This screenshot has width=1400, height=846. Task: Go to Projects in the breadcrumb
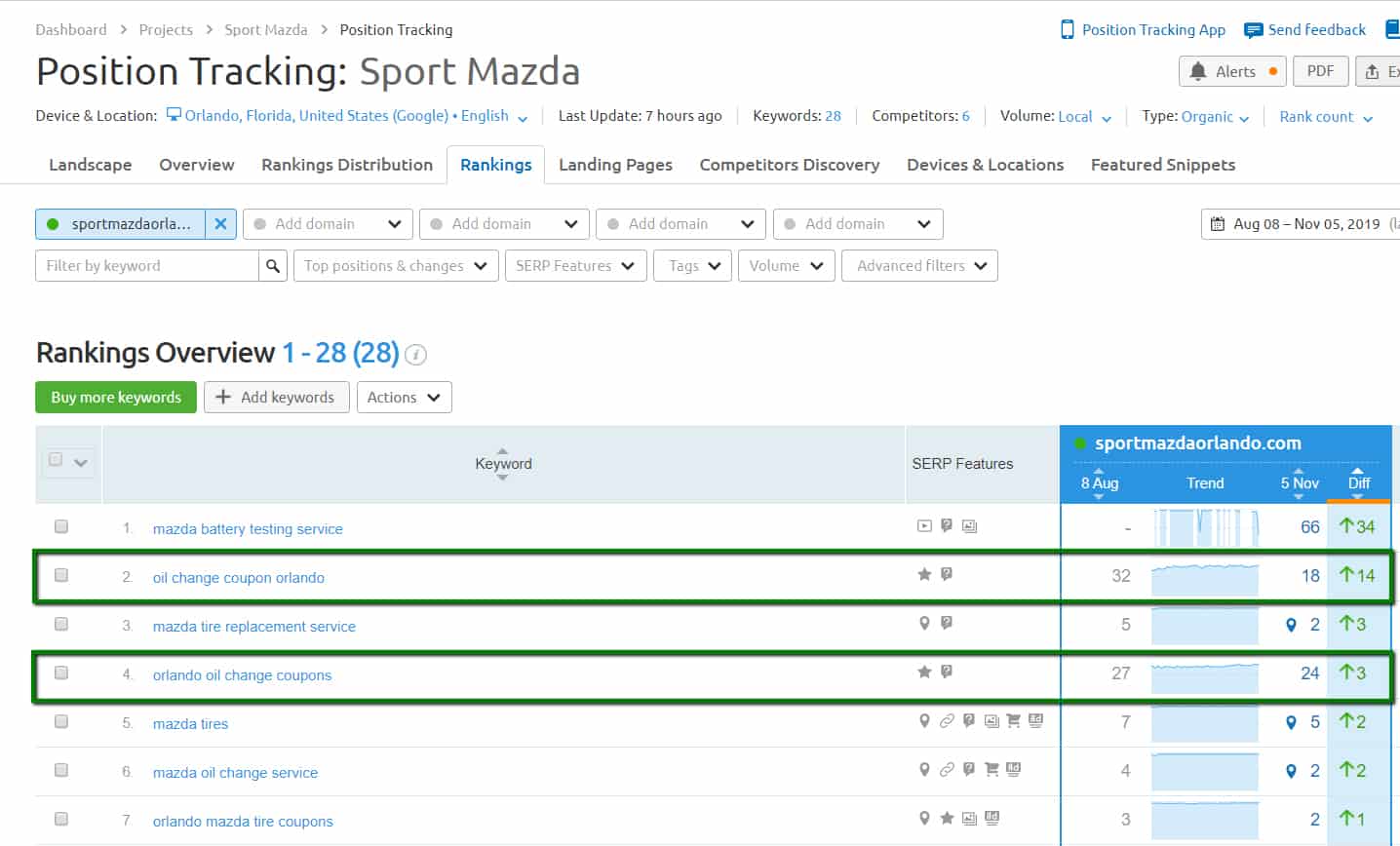point(166,29)
